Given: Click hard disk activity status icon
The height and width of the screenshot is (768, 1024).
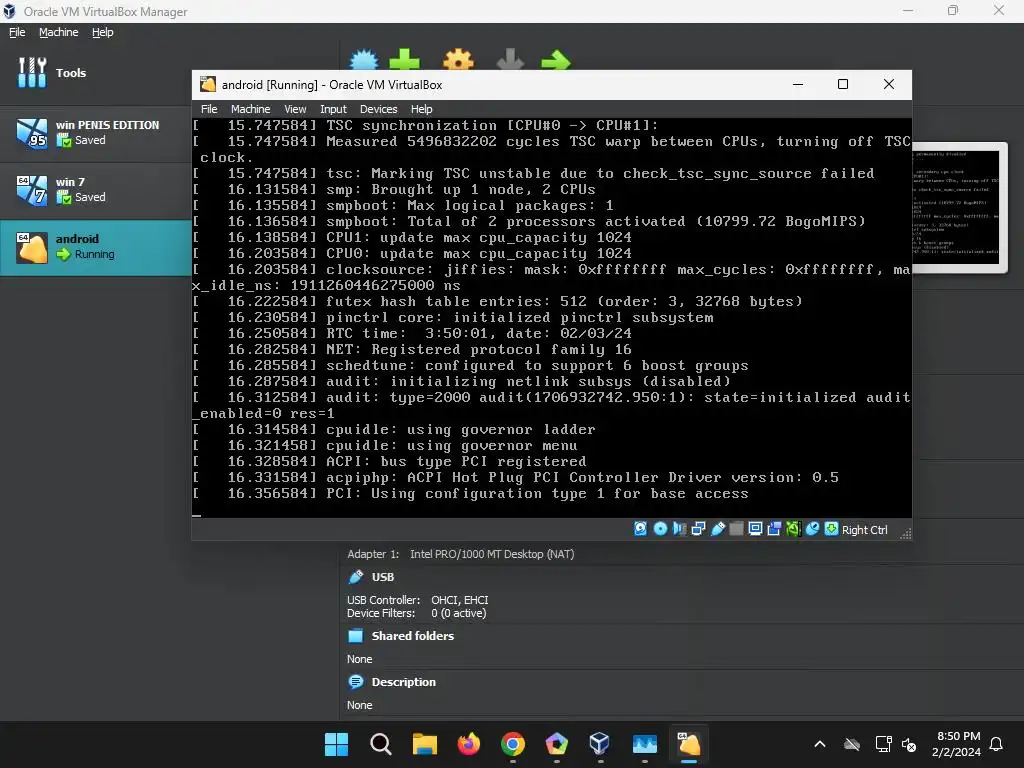Looking at the screenshot, I should point(641,529).
